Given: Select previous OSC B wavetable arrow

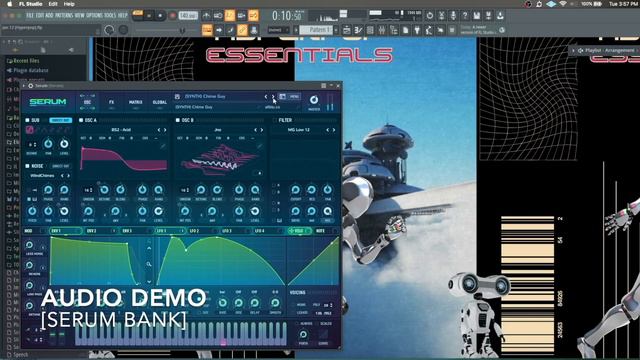Looking at the screenshot, I should [x=256, y=130].
